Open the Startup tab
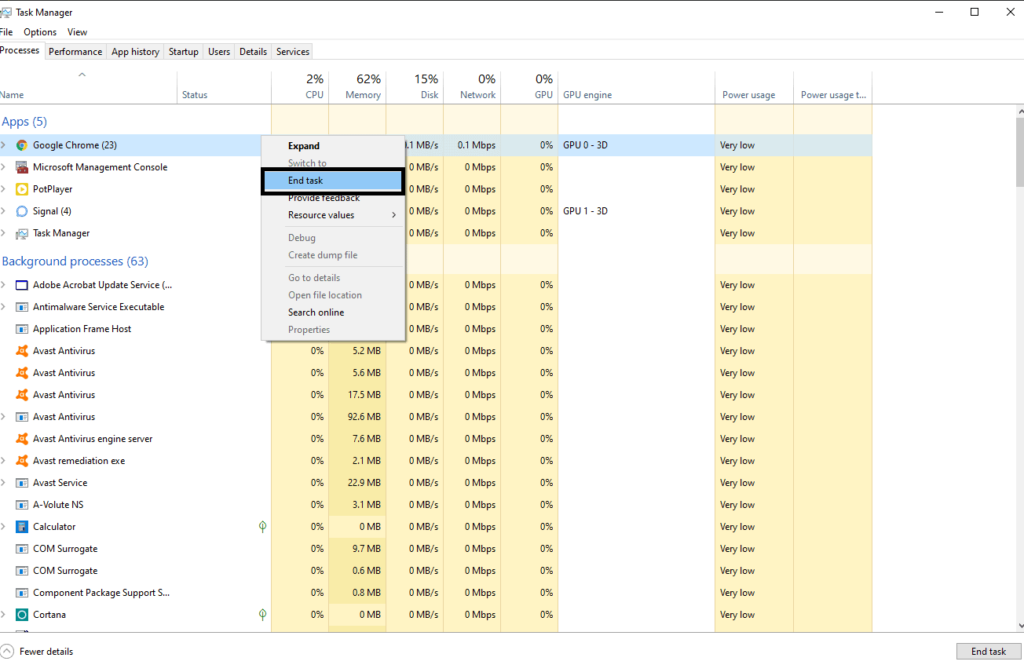 coord(183,51)
